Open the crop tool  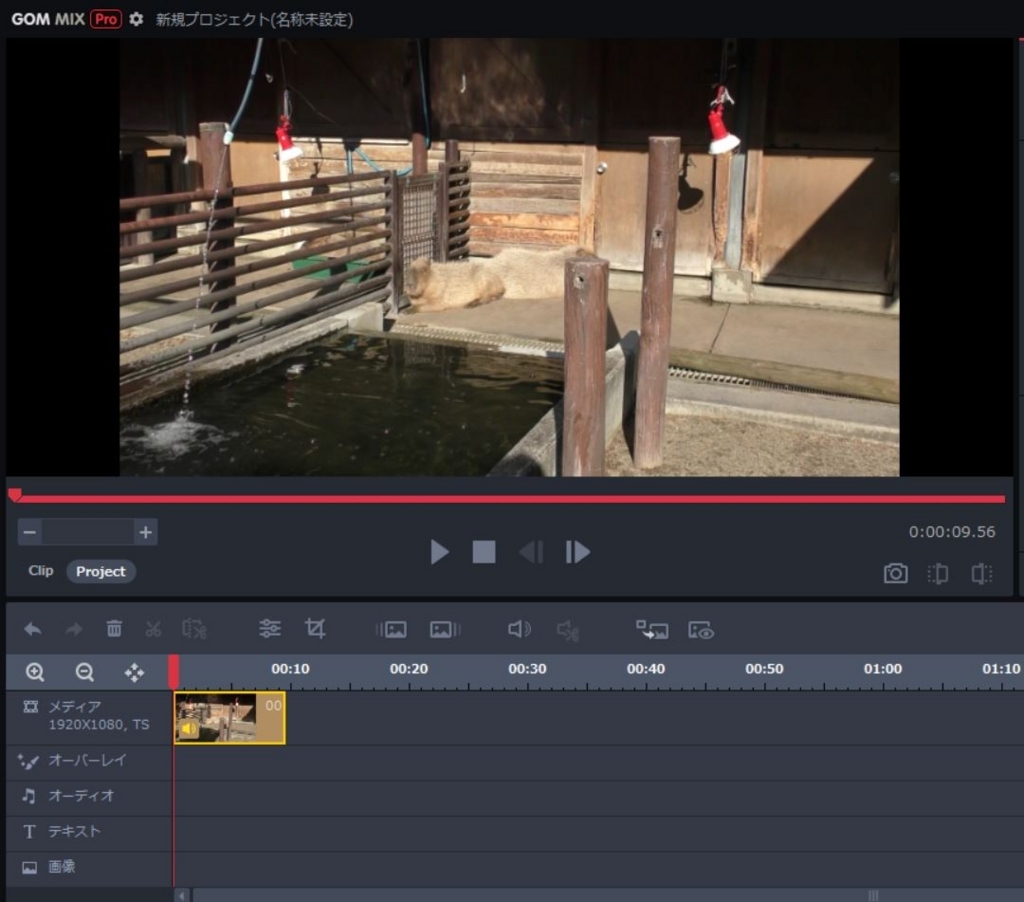(315, 629)
